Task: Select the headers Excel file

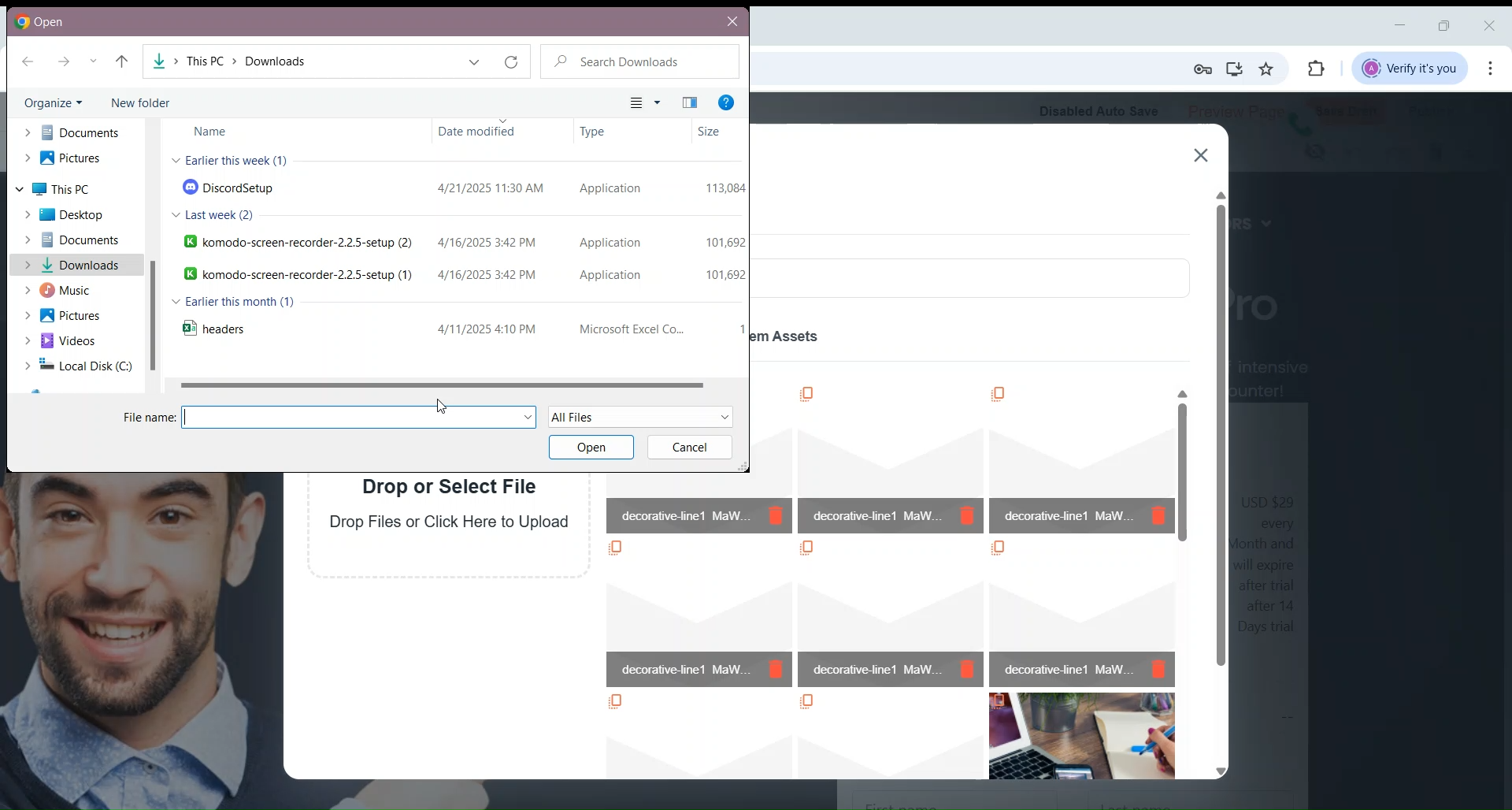Action: [x=224, y=329]
